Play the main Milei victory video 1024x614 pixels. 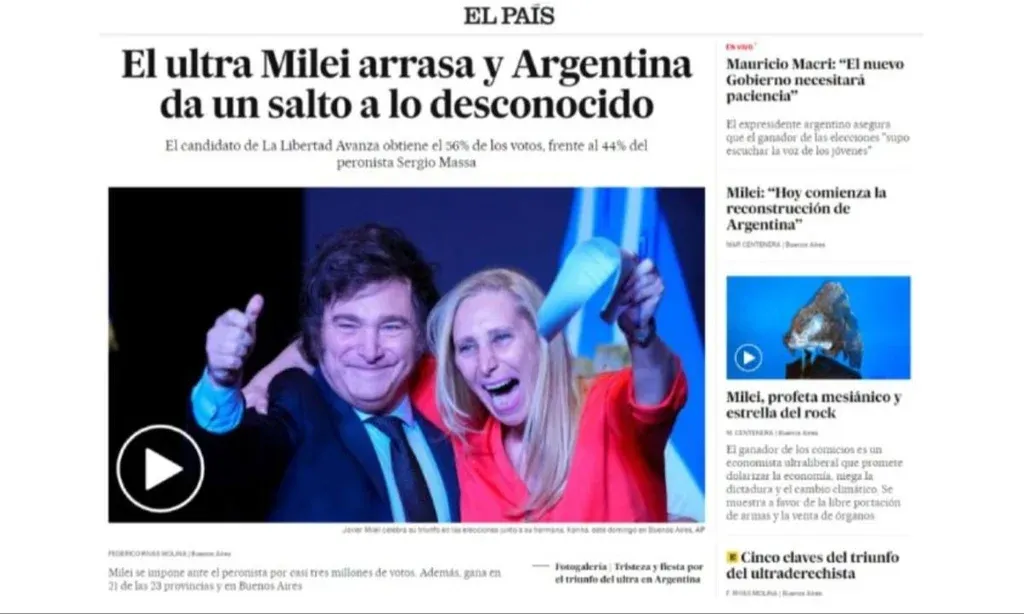coord(160,468)
